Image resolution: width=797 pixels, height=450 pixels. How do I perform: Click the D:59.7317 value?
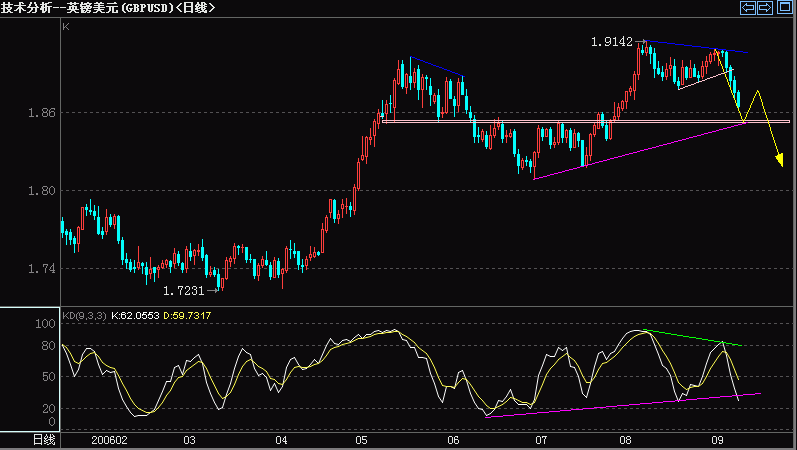click(187, 316)
